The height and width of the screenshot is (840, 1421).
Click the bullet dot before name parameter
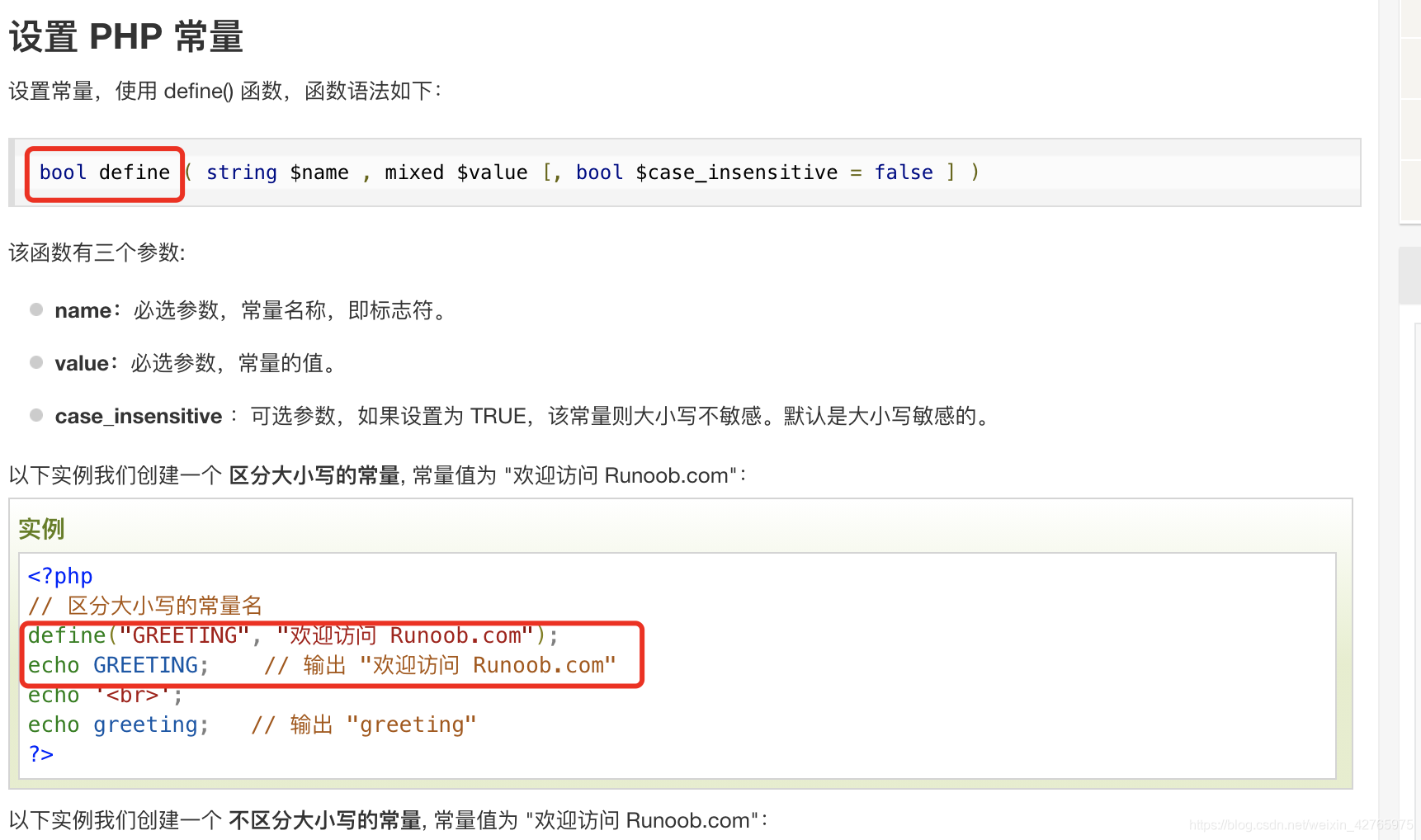click(36, 309)
